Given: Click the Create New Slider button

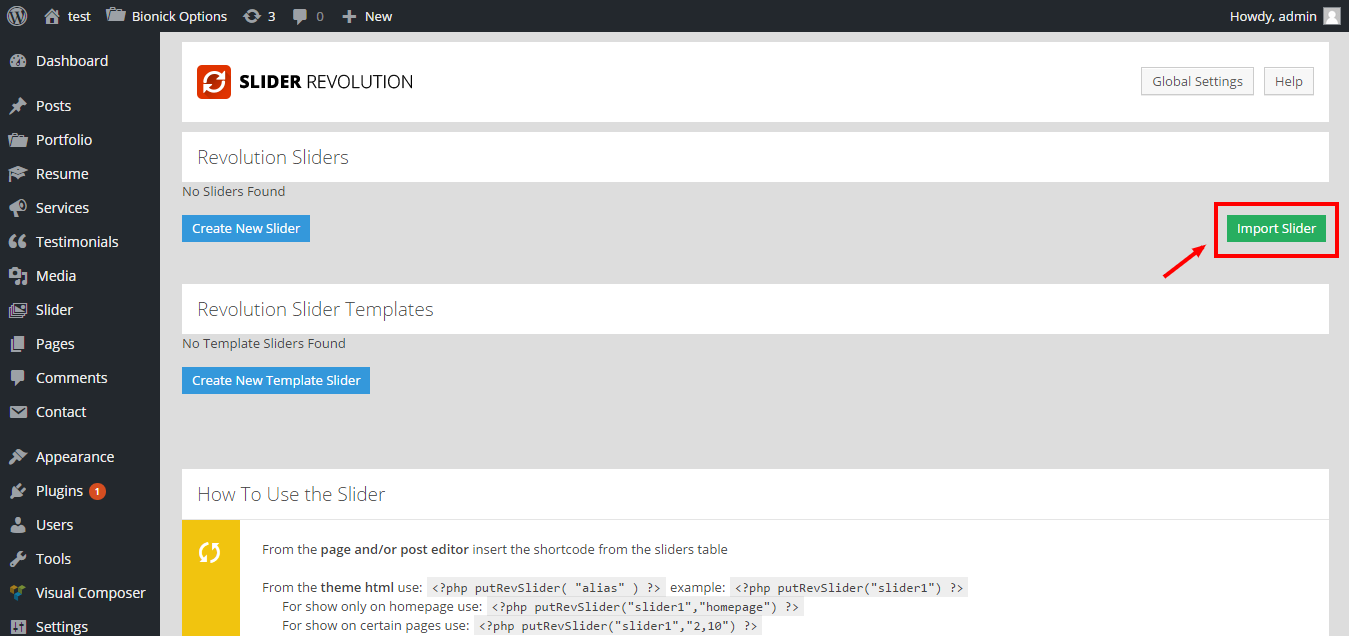Looking at the screenshot, I should pyautogui.click(x=246, y=228).
